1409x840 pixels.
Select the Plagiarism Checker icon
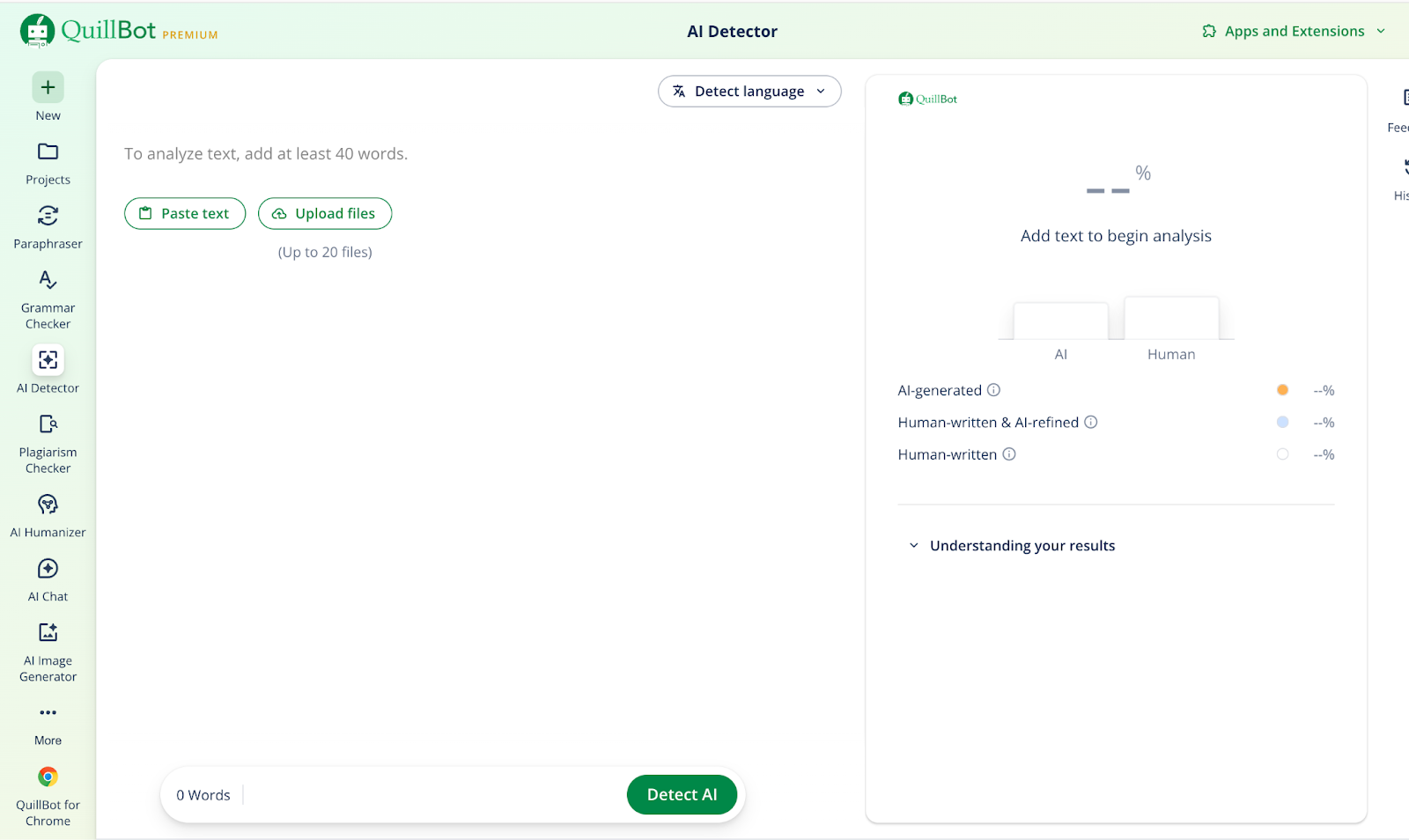pyautogui.click(x=48, y=424)
